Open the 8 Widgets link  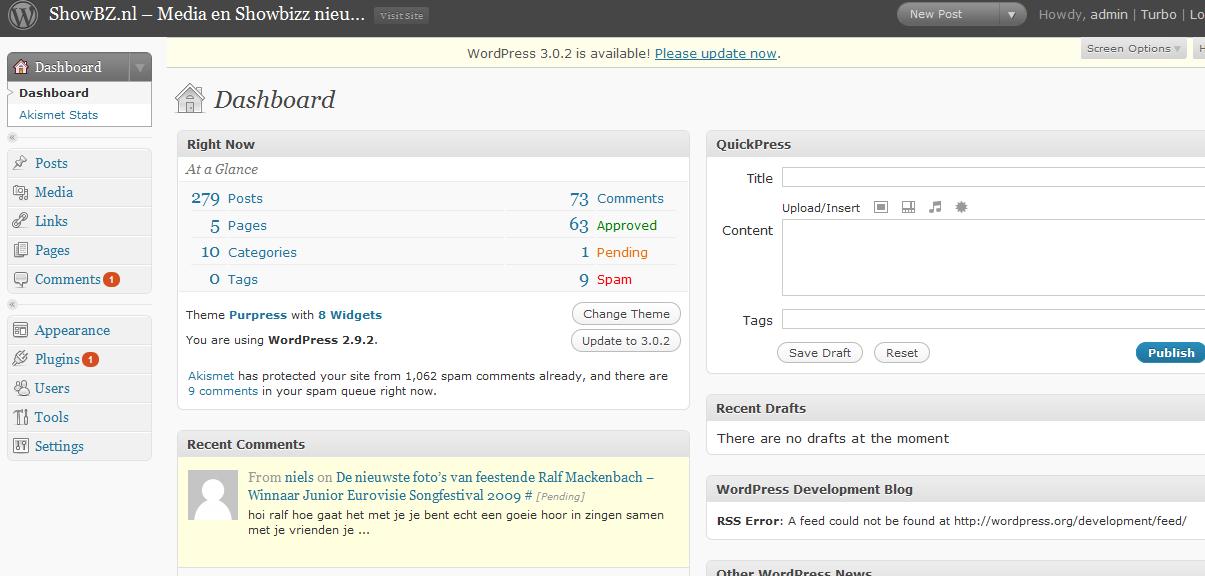pos(349,314)
